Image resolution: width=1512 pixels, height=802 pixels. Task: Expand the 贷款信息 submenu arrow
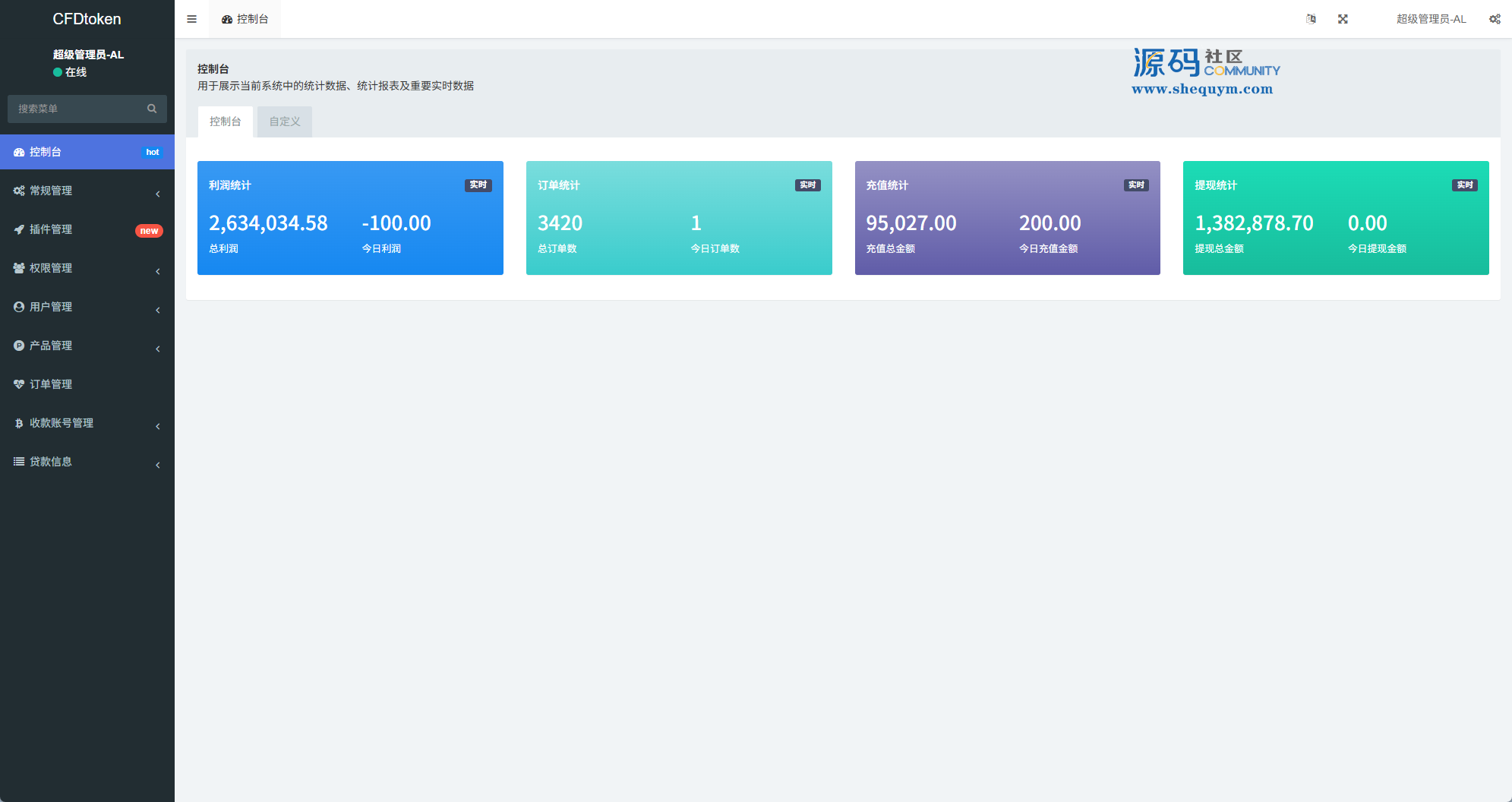(x=158, y=465)
